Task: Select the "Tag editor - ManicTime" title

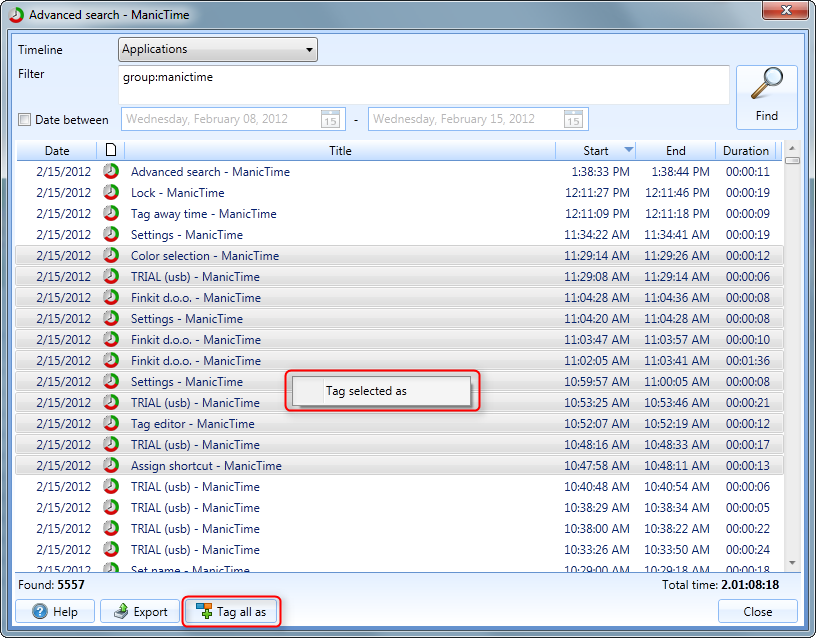Action: point(193,424)
